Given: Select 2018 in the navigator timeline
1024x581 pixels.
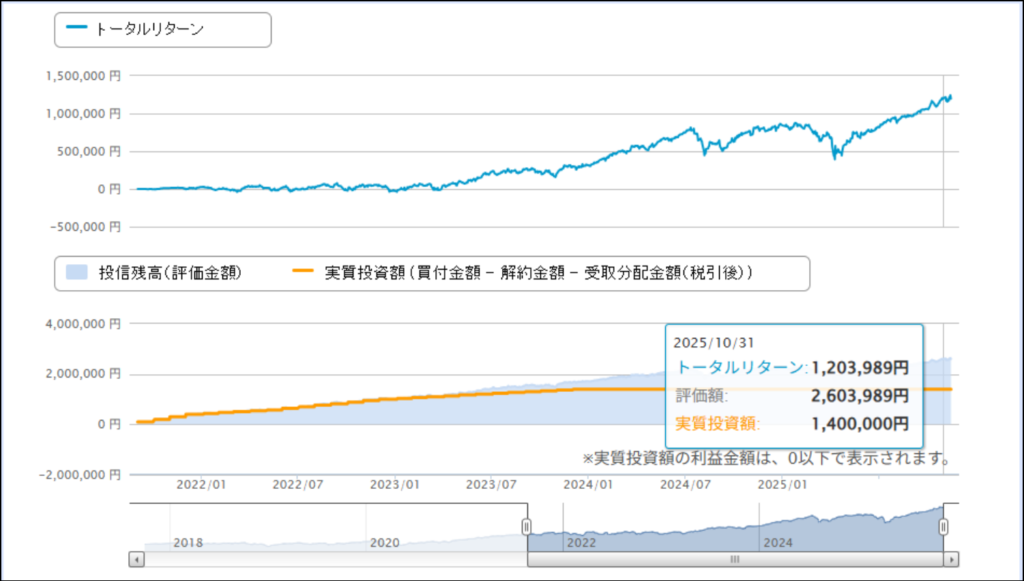Looking at the screenshot, I should 188,542.
